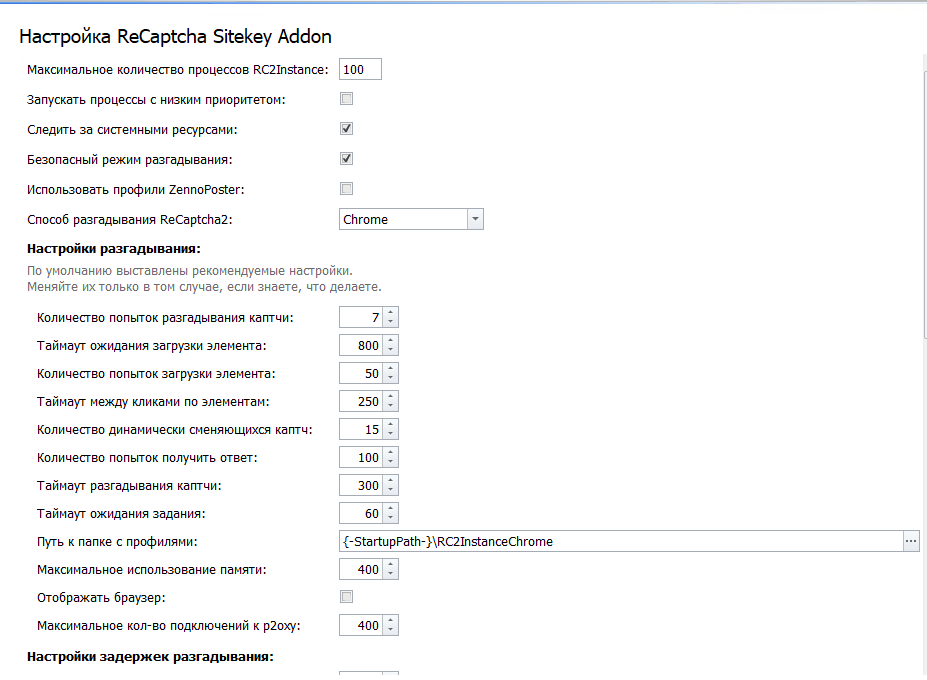Uncheck safe solving mode checkbox
This screenshot has height=680, width=927.
347,159
